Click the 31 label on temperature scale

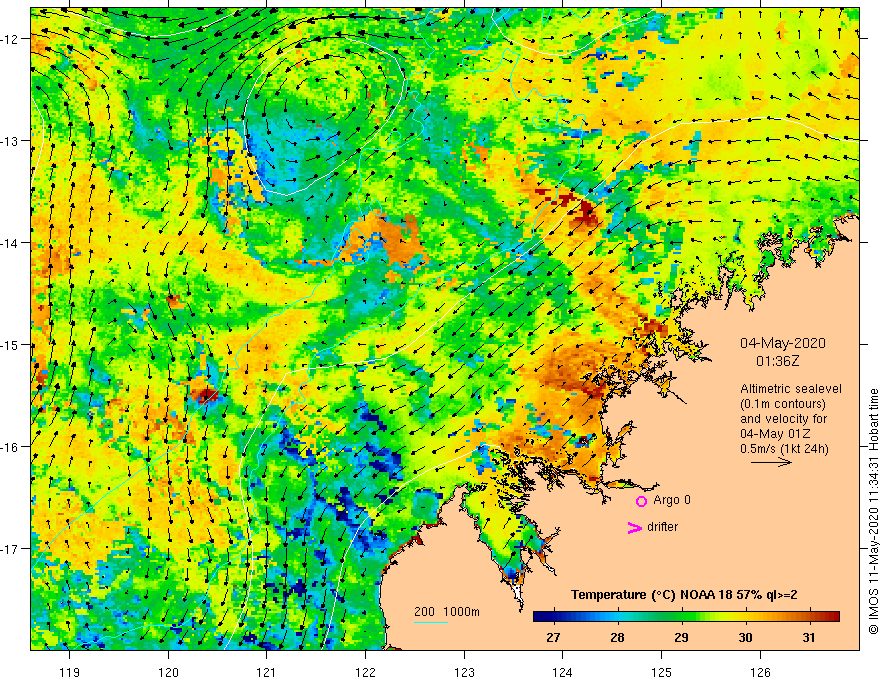(809, 637)
